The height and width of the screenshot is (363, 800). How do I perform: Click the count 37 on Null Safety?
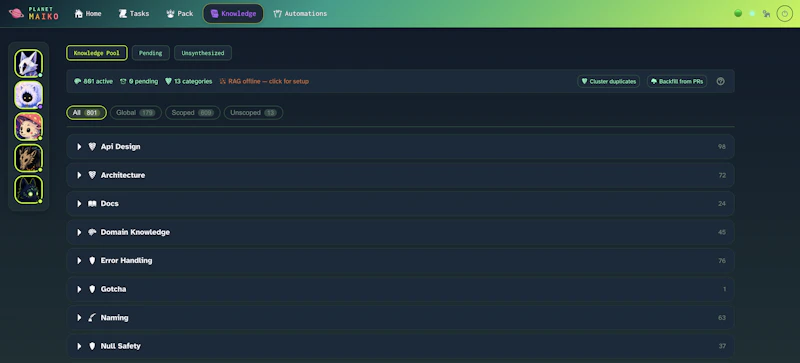tap(722, 346)
